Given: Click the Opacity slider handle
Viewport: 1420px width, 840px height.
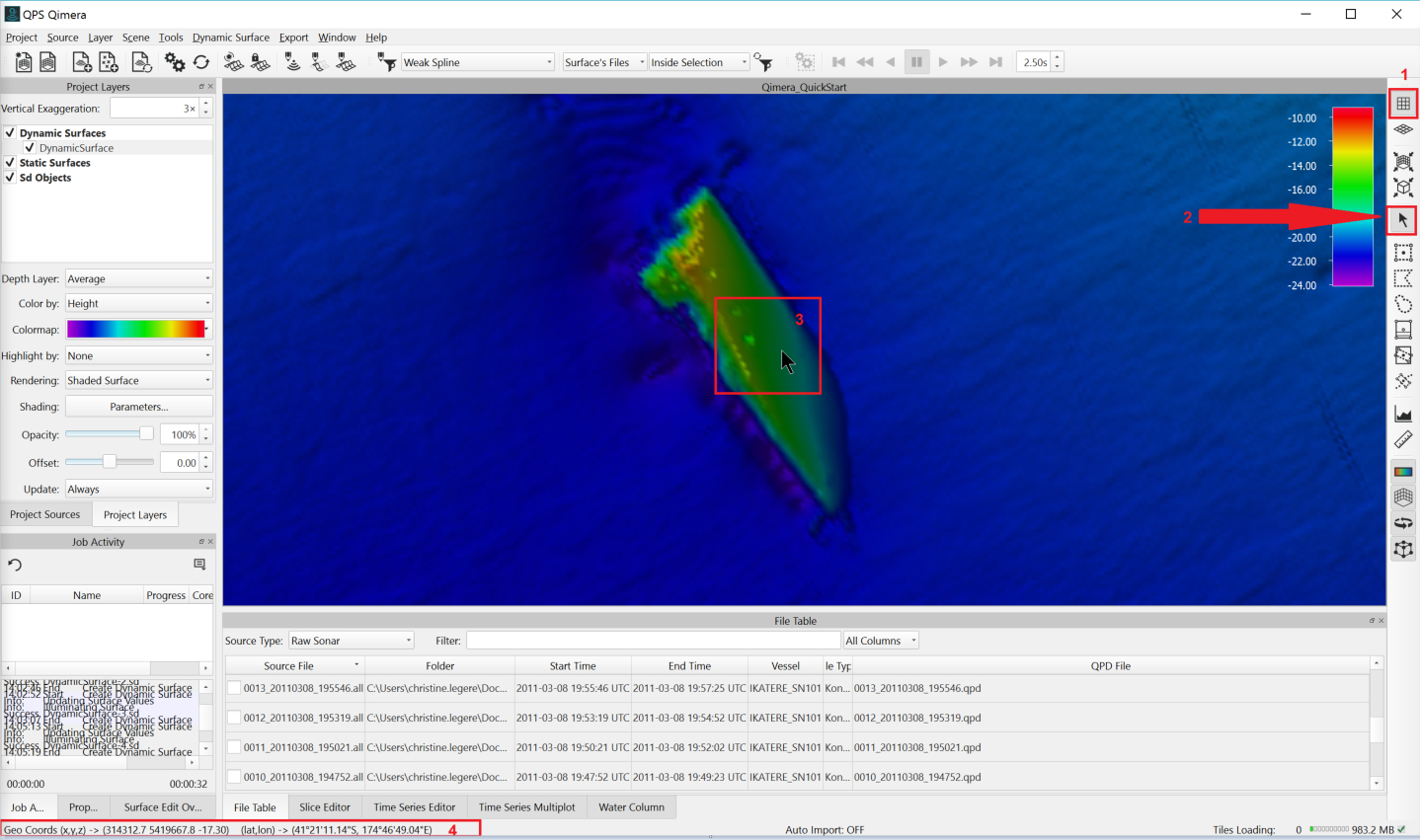Looking at the screenshot, I should click(146, 434).
